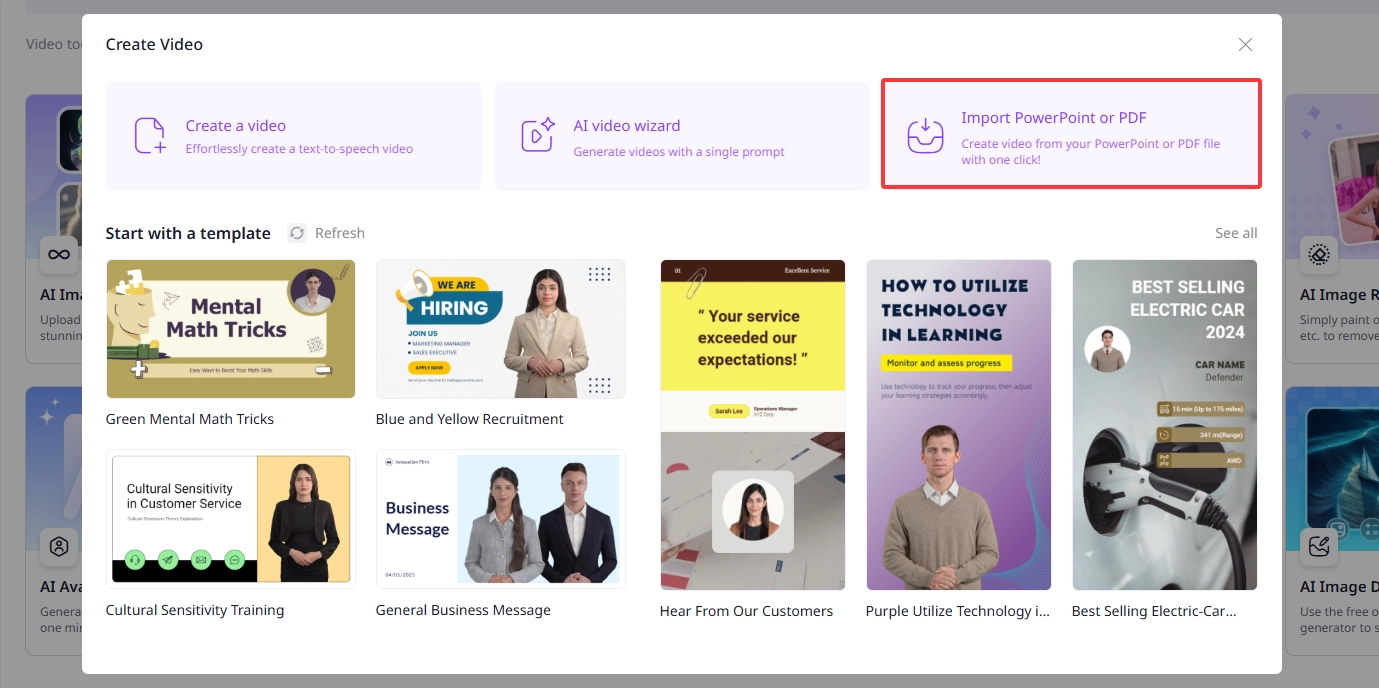Image resolution: width=1379 pixels, height=688 pixels.
Task: Click the Import PowerPoint or PDF tray icon
Action: point(925,136)
